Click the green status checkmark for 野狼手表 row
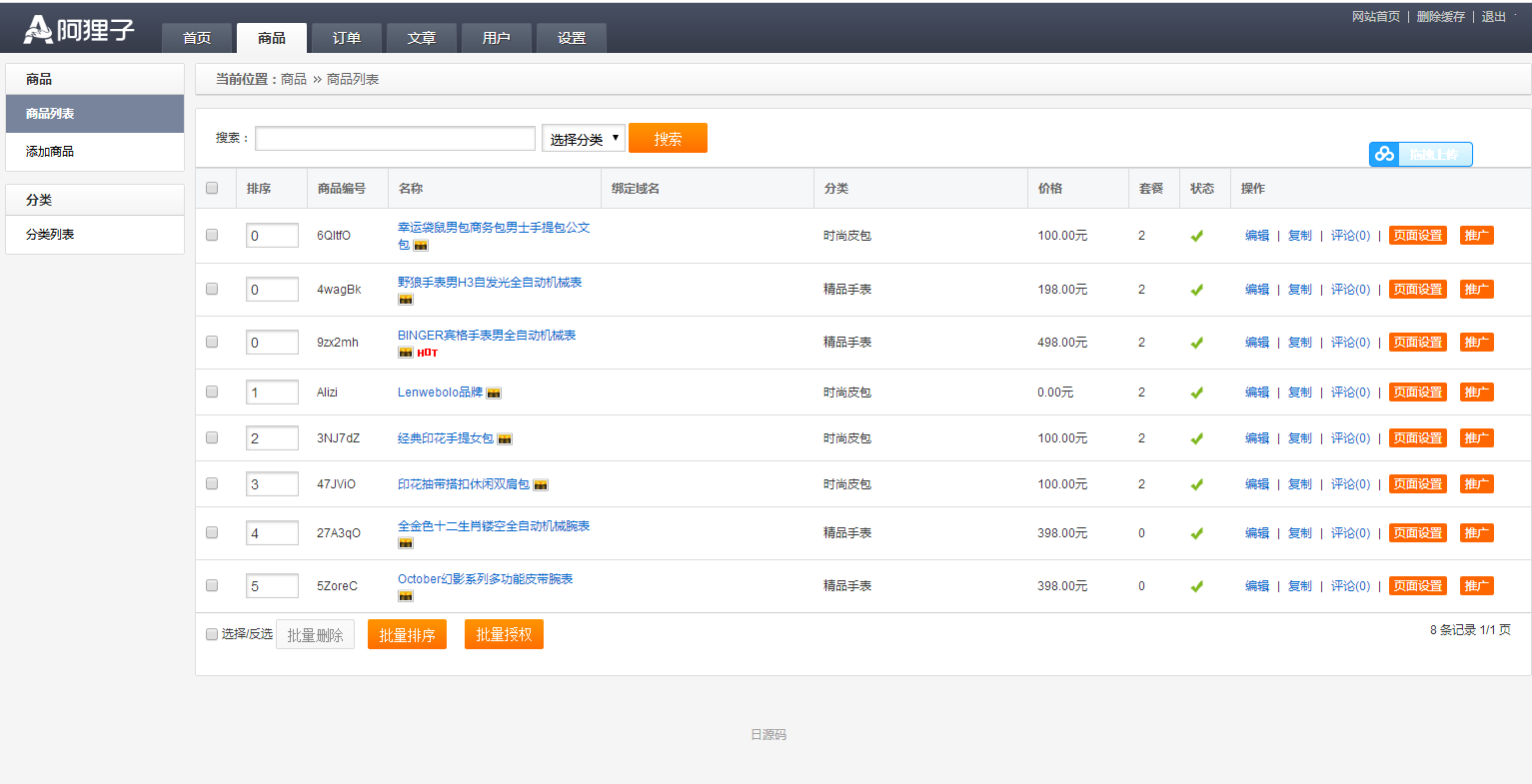The height and width of the screenshot is (784, 1532). click(x=1197, y=289)
